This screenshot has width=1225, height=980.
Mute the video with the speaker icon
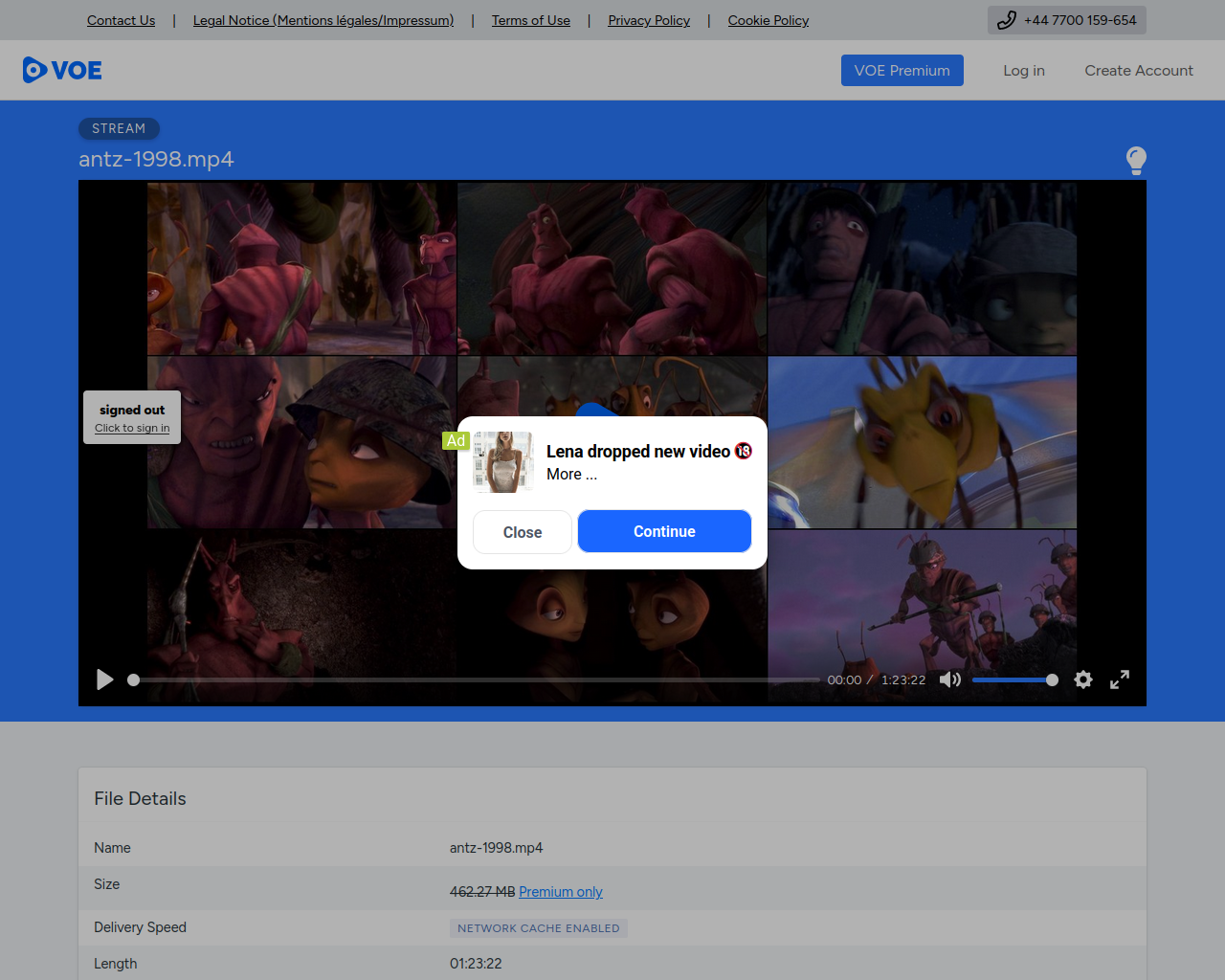pyautogui.click(x=949, y=679)
